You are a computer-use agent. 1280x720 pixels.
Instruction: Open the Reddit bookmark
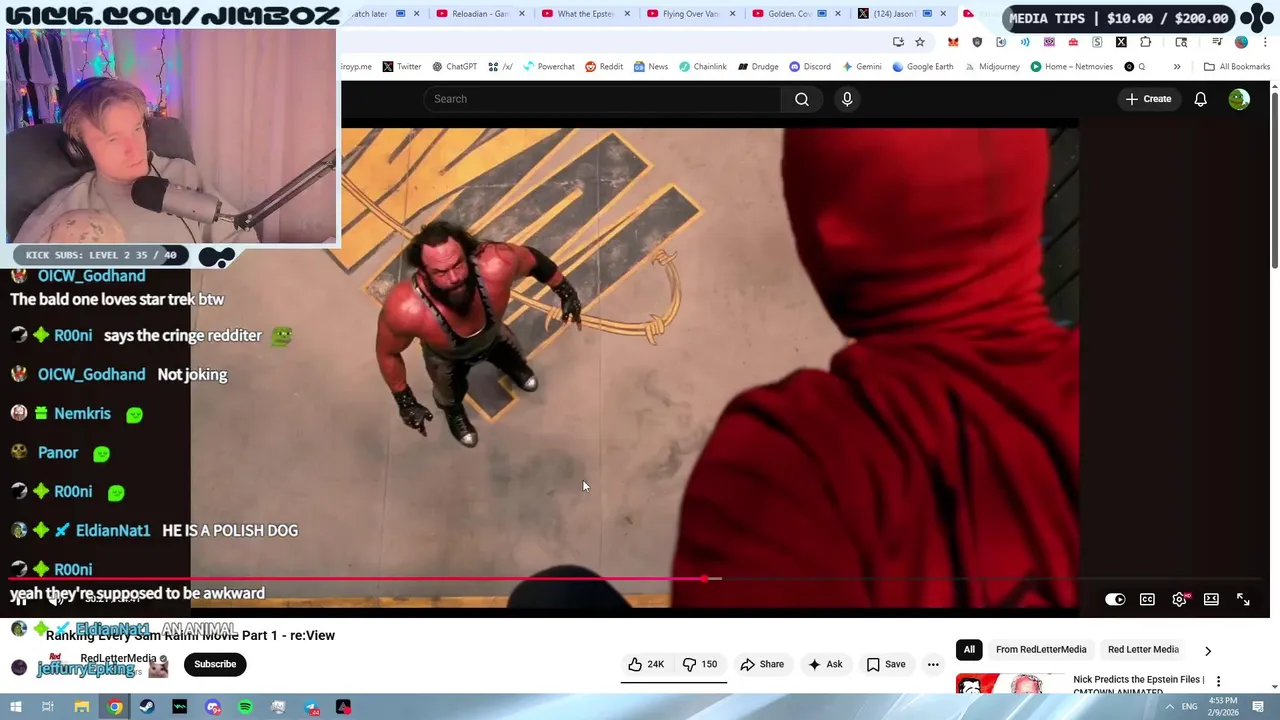[604, 67]
